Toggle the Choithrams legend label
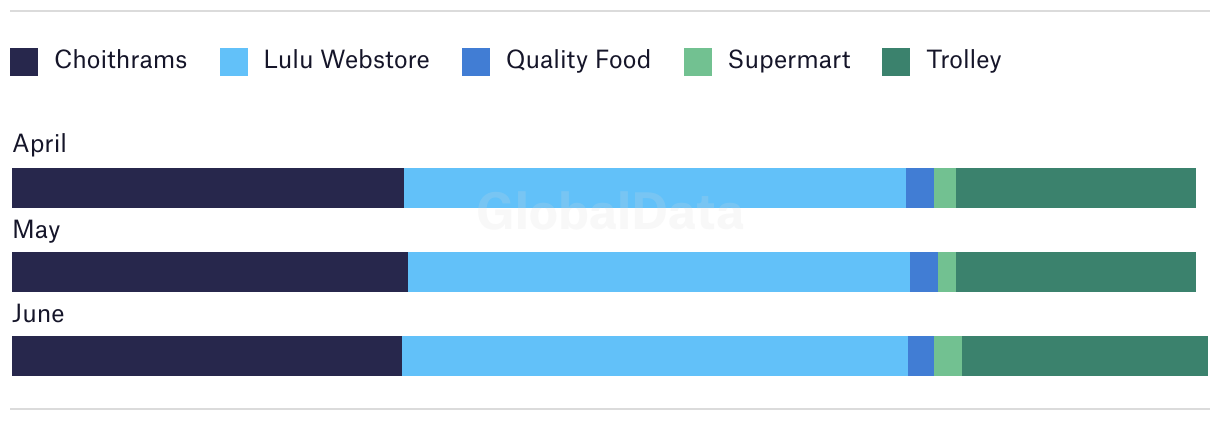1220x422 pixels. (x=121, y=60)
